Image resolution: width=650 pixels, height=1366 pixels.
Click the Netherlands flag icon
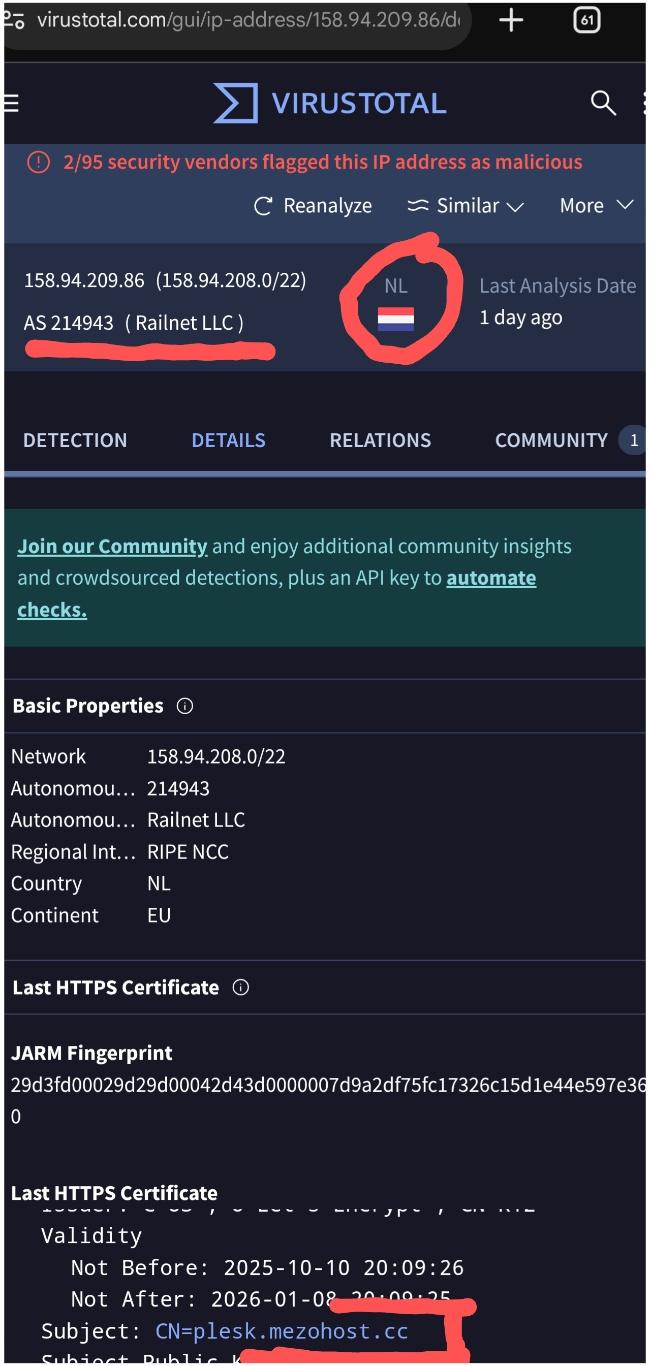point(396,320)
